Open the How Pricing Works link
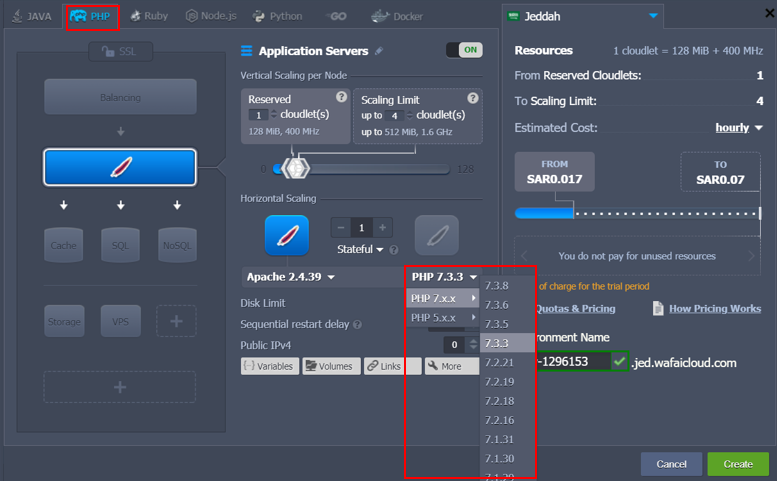The image size is (777, 481). click(x=715, y=309)
